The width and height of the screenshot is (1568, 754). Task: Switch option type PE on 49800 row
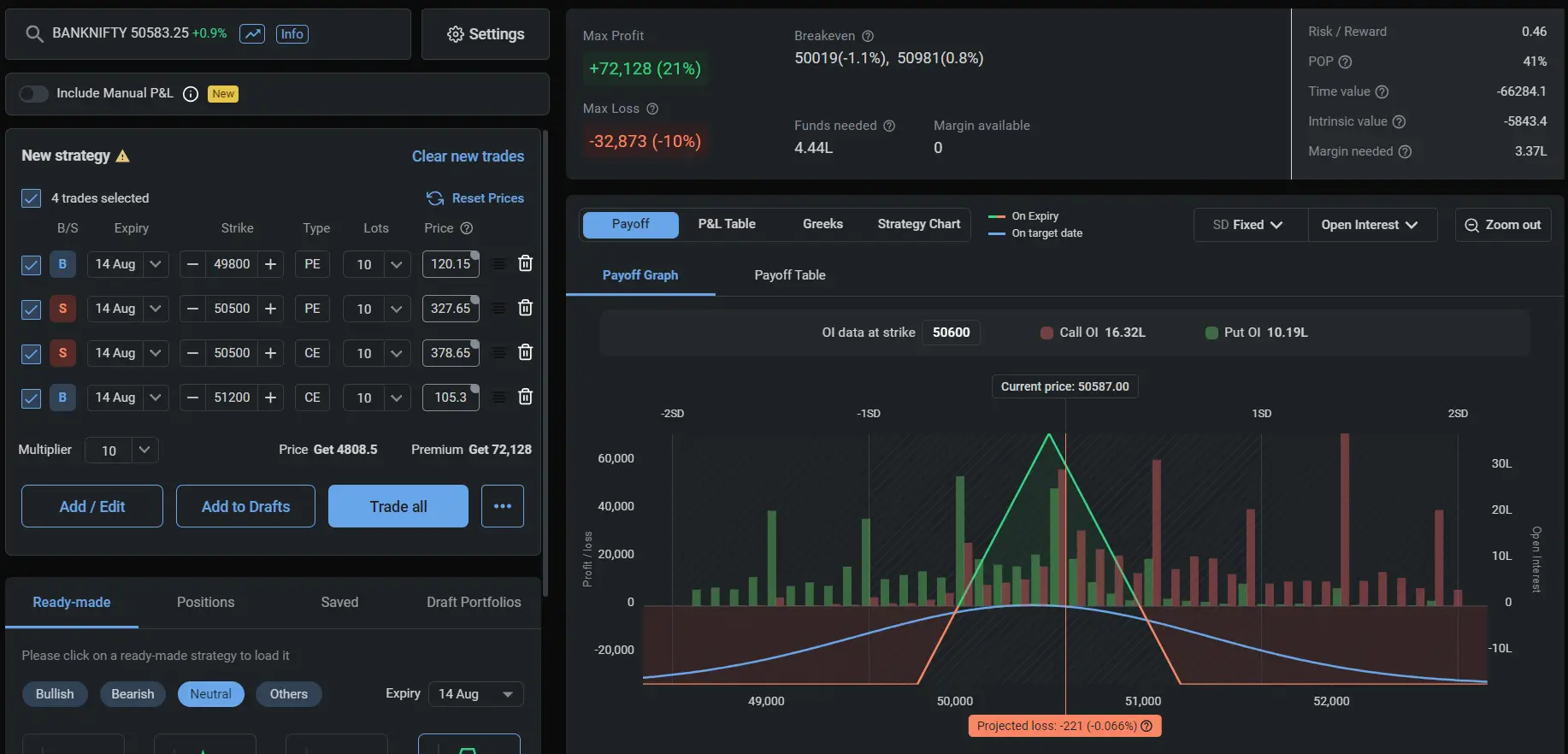[x=312, y=264]
